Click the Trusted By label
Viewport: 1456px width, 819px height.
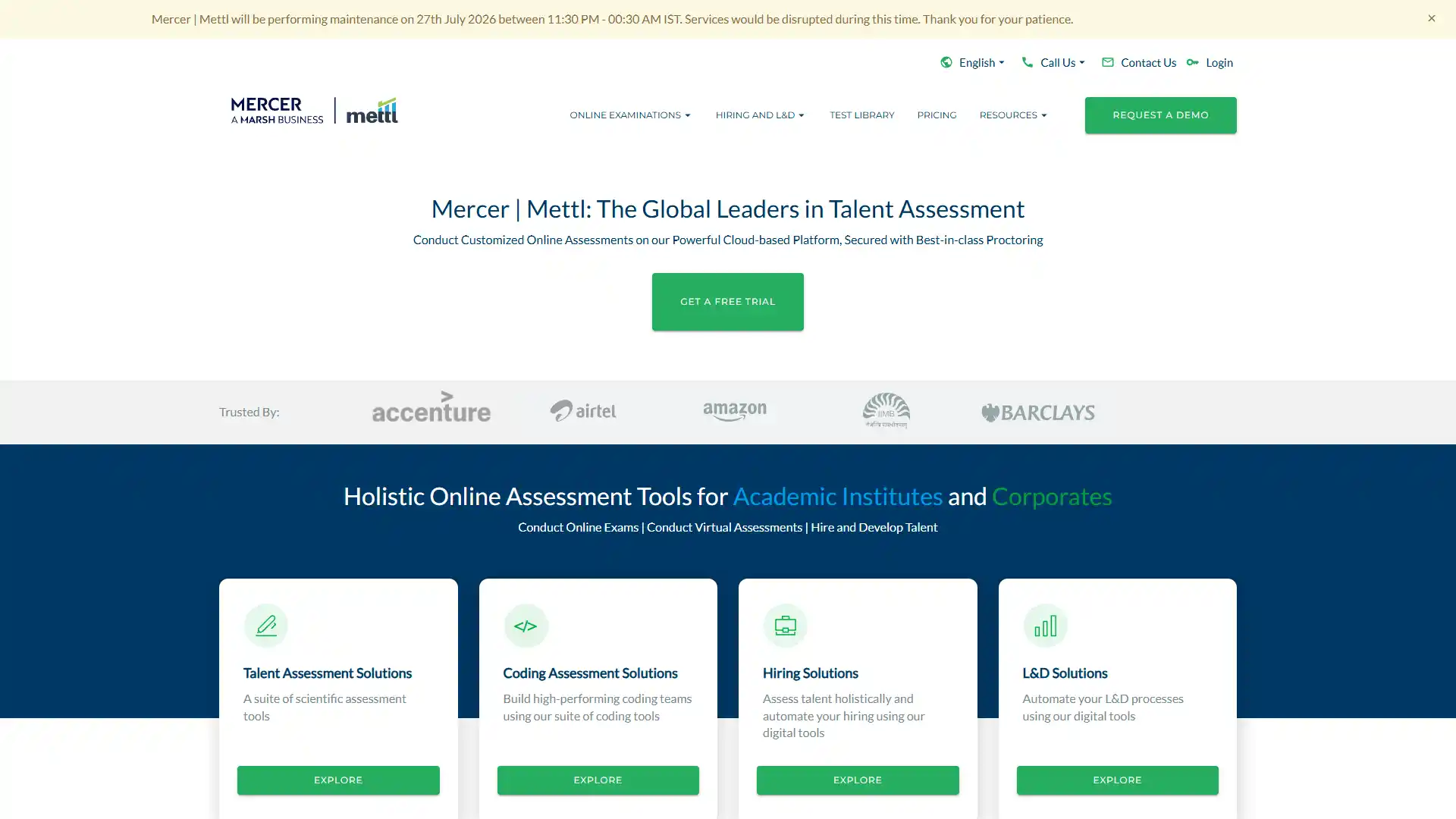point(249,412)
